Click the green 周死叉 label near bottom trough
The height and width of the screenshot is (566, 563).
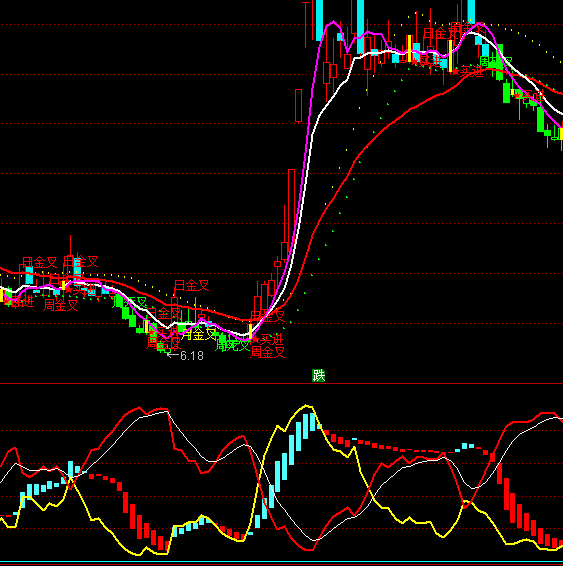point(232,345)
